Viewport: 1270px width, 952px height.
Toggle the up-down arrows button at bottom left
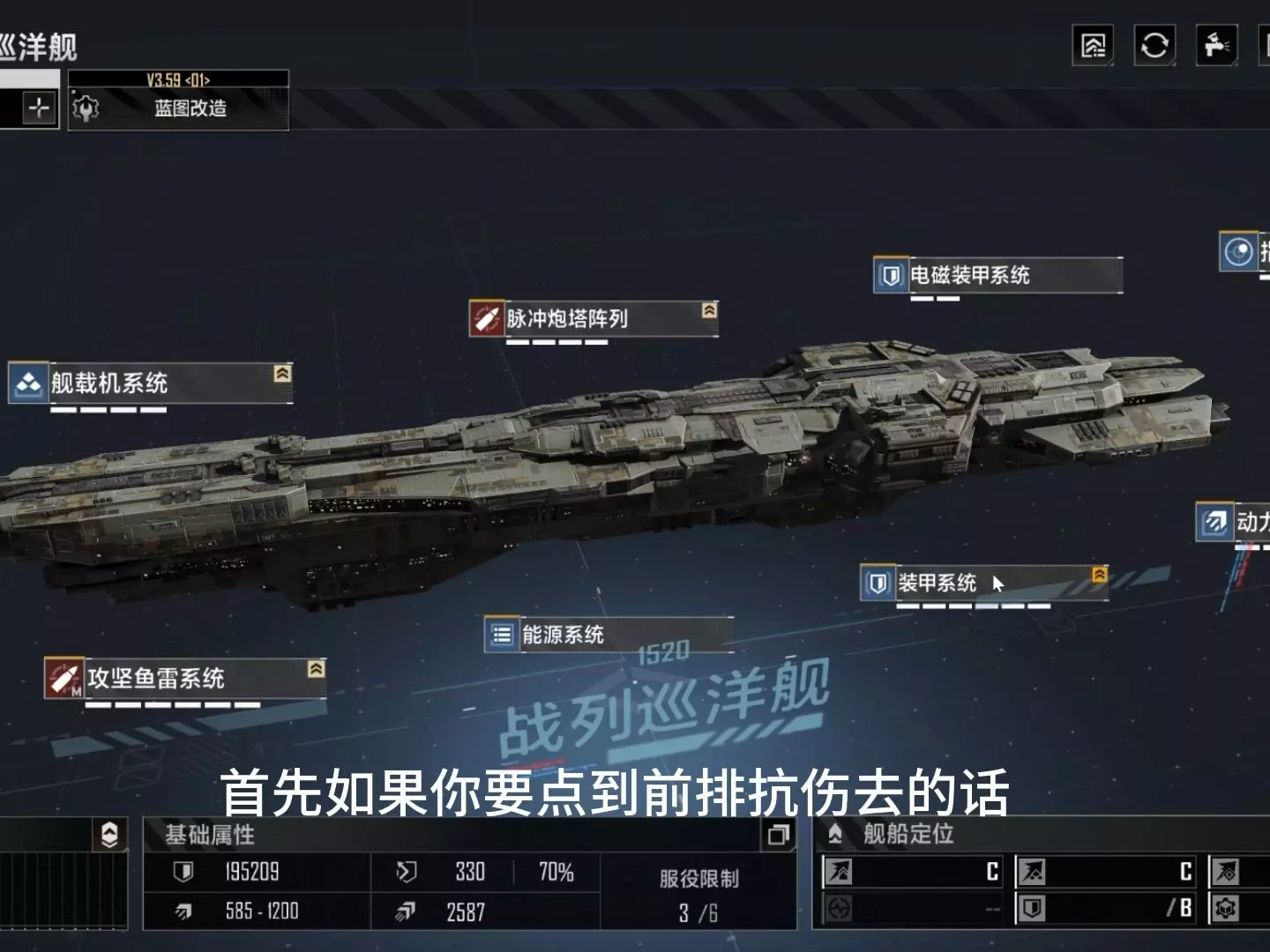pyautogui.click(x=109, y=835)
